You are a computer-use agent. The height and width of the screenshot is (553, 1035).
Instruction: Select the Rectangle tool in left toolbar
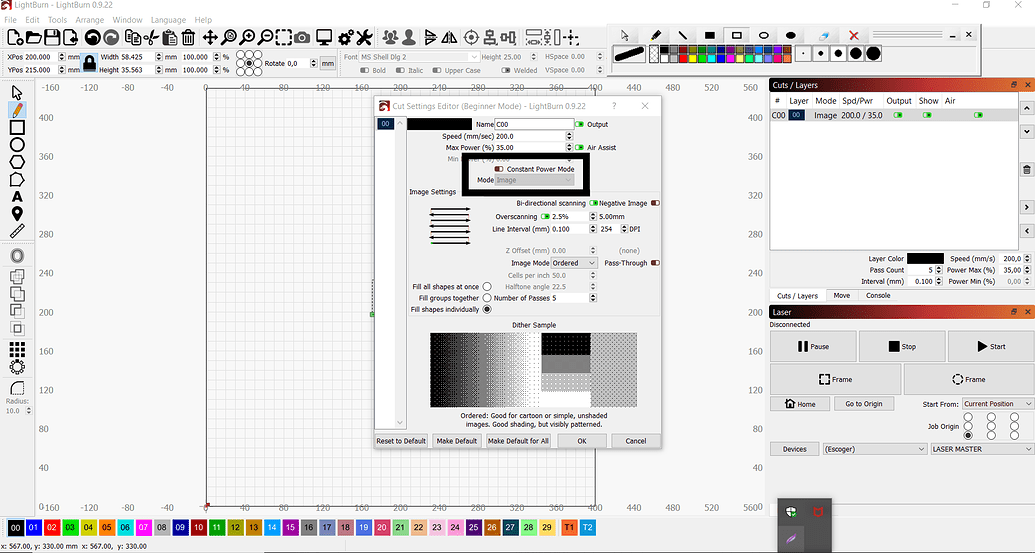tap(17, 127)
